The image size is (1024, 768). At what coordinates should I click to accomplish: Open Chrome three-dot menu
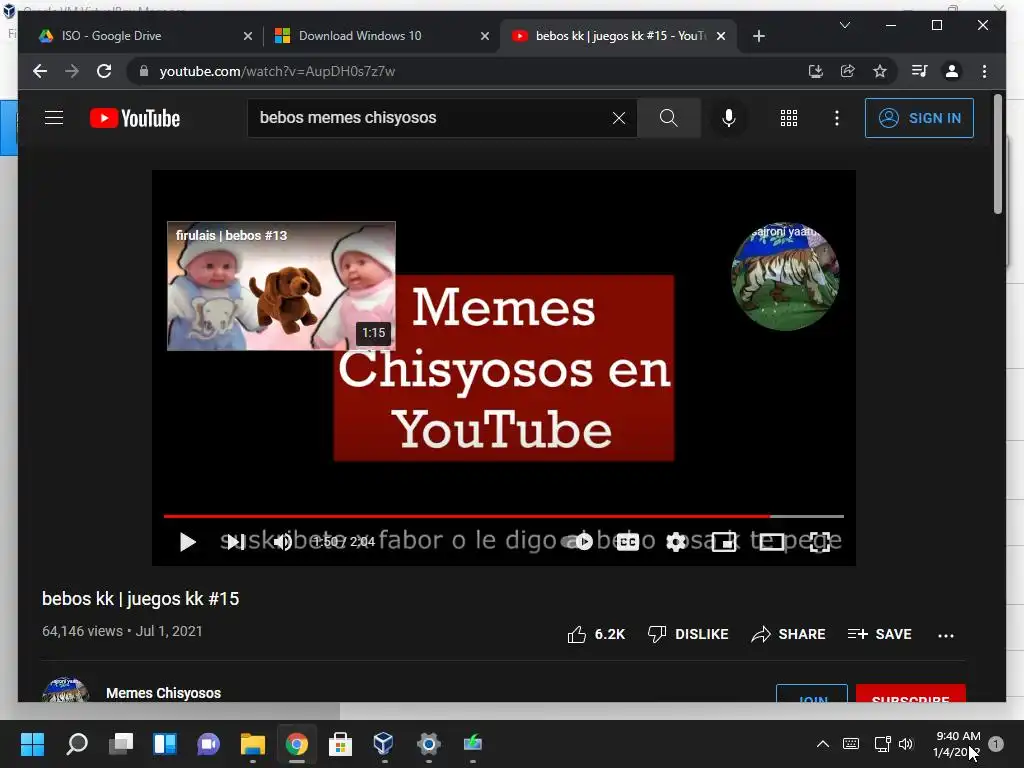click(x=984, y=71)
